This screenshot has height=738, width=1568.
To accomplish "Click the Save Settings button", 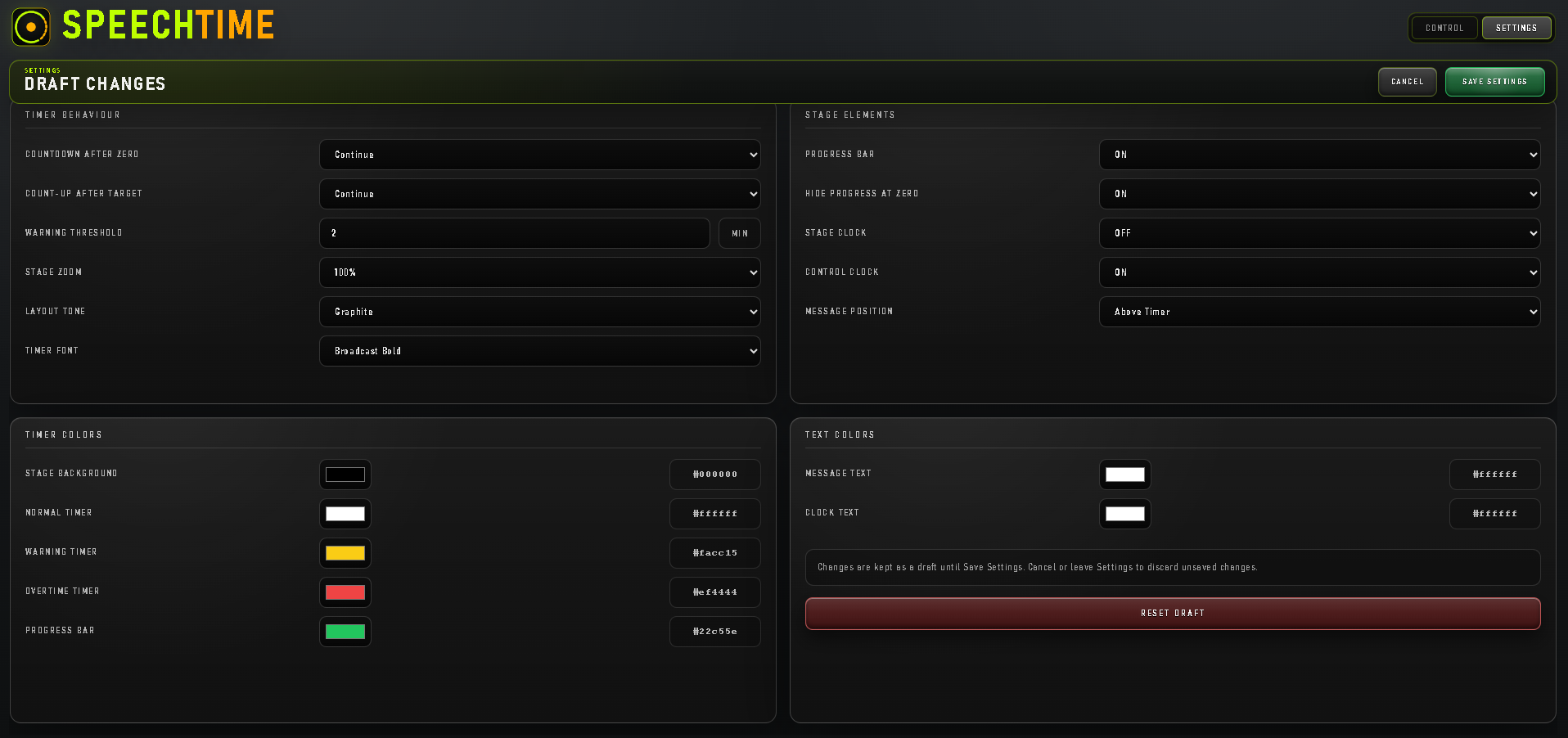I will [x=1494, y=82].
